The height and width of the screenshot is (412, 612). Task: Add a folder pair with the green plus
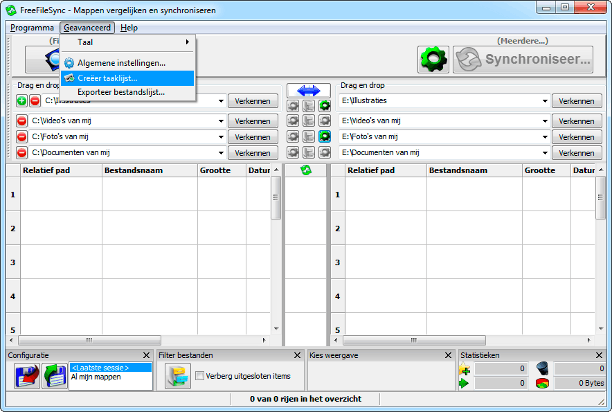pos(22,101)
